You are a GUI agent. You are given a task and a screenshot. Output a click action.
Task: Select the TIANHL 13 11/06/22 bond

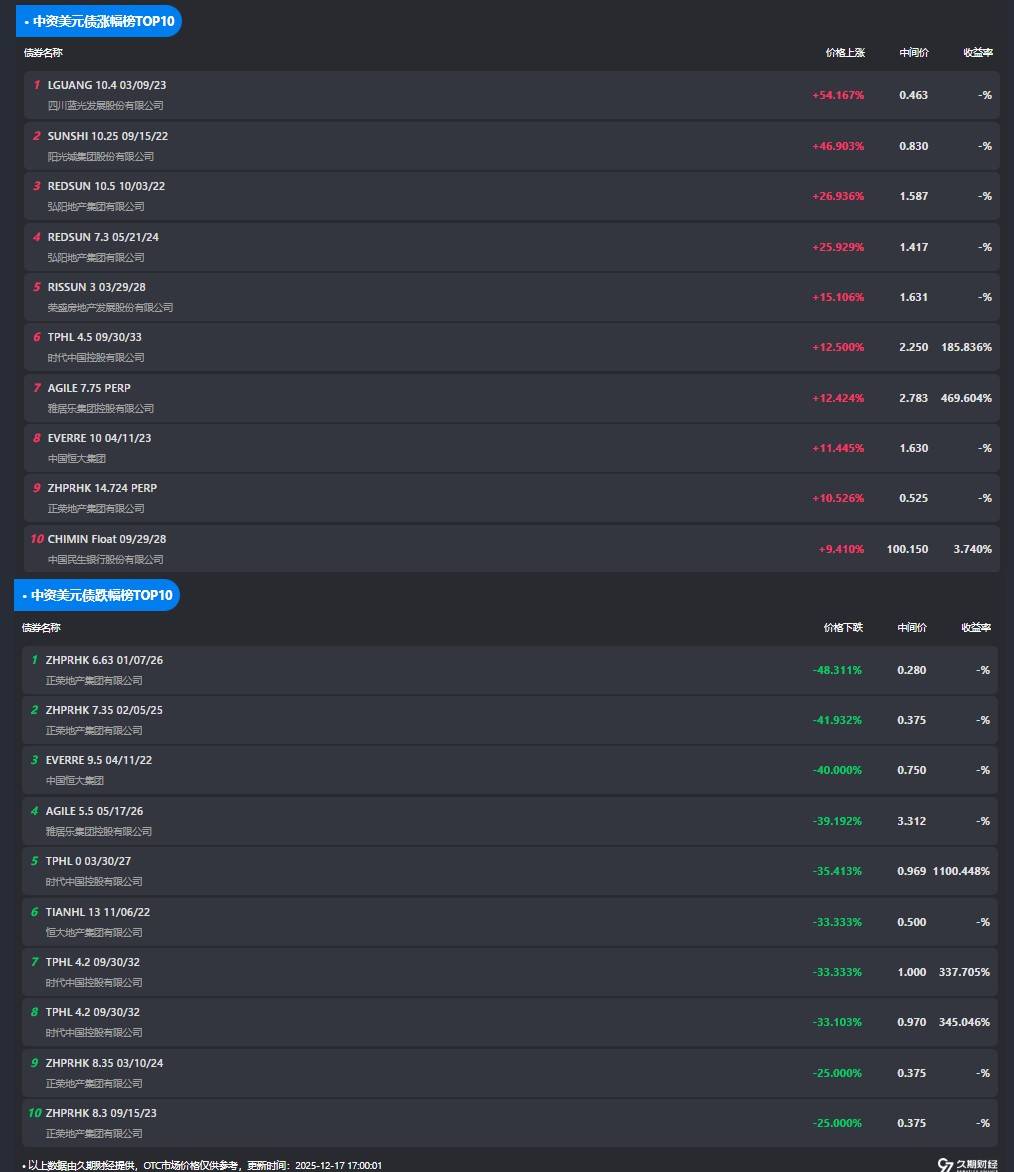[98, 912]
